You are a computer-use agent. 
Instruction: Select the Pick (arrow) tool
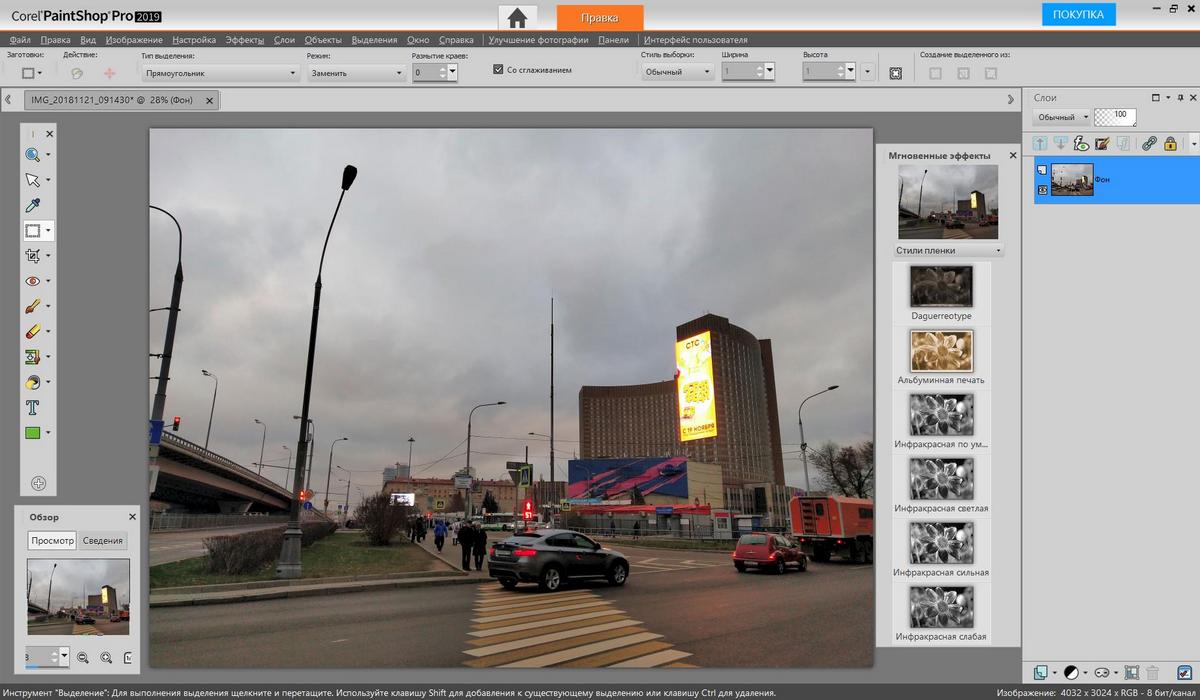[x=33, y=180]
